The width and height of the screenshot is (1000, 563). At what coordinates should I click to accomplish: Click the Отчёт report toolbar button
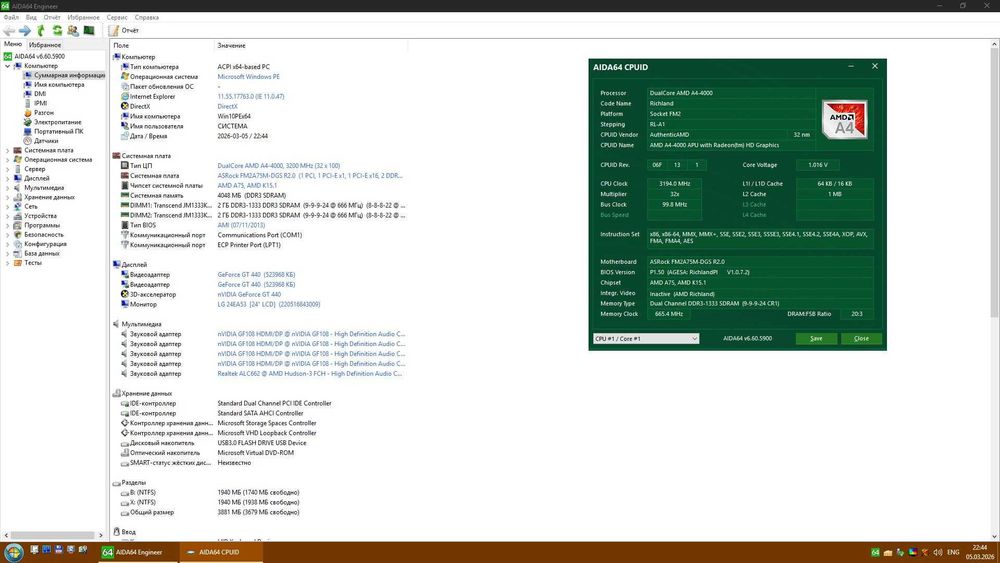(124, 31)
